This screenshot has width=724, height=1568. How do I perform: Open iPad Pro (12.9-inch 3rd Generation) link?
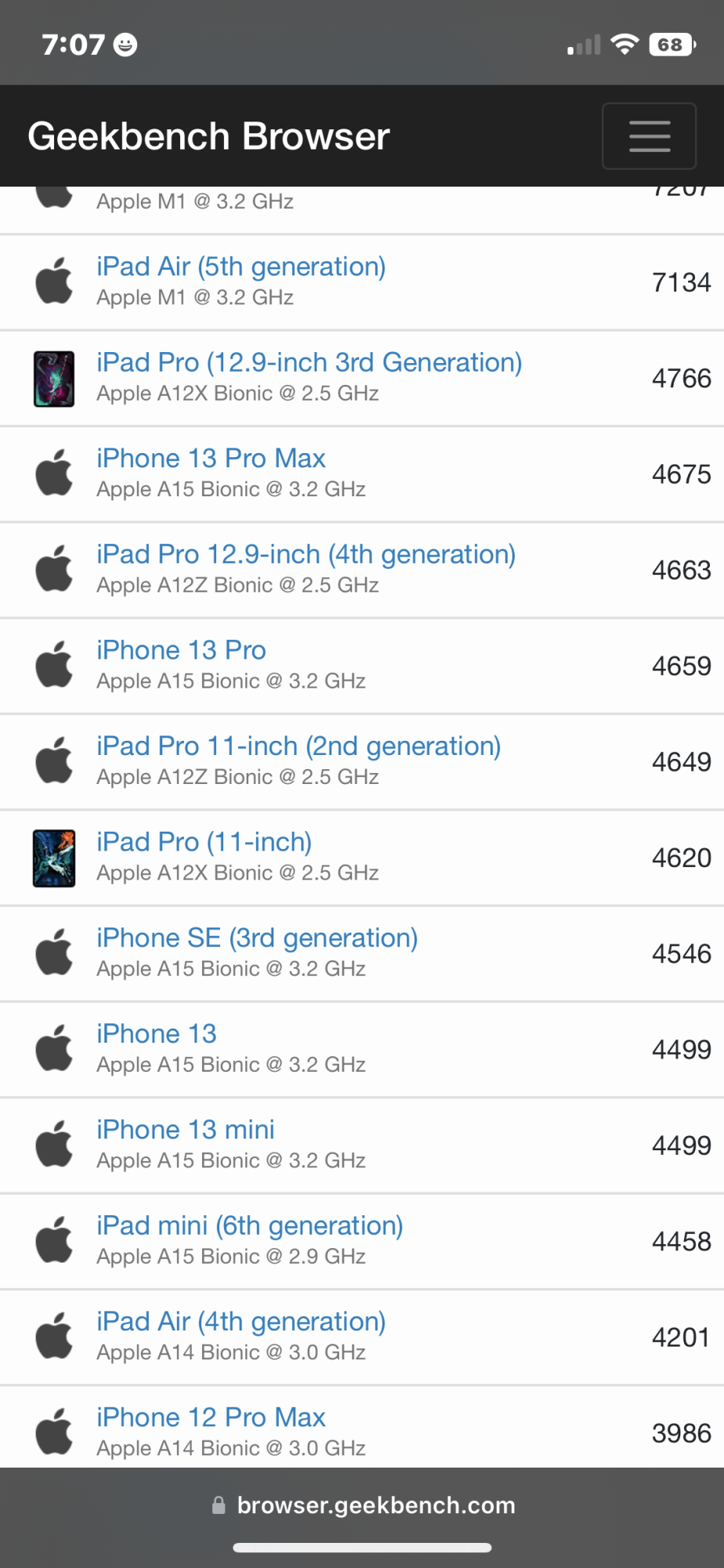[309, 362]
